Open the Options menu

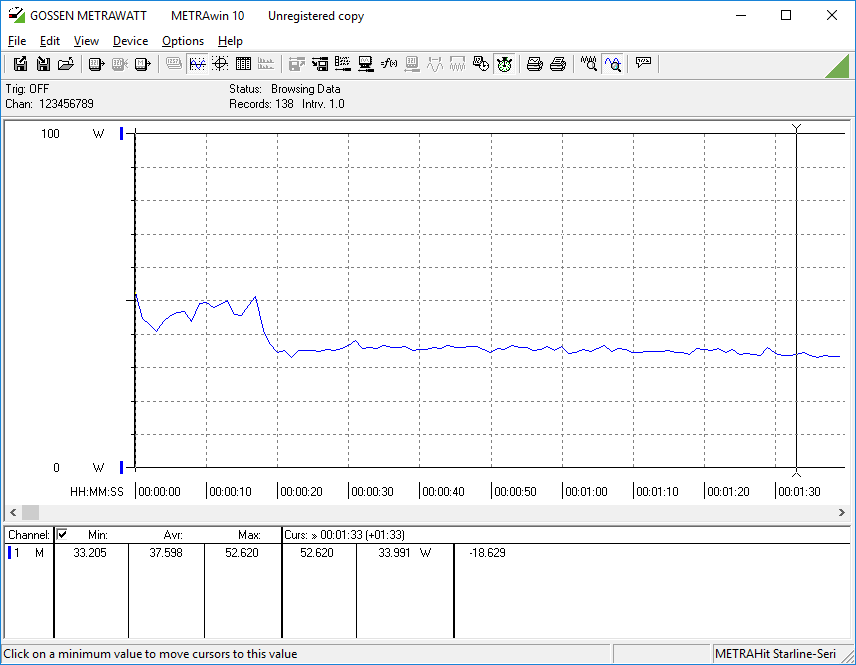(183, 41)
